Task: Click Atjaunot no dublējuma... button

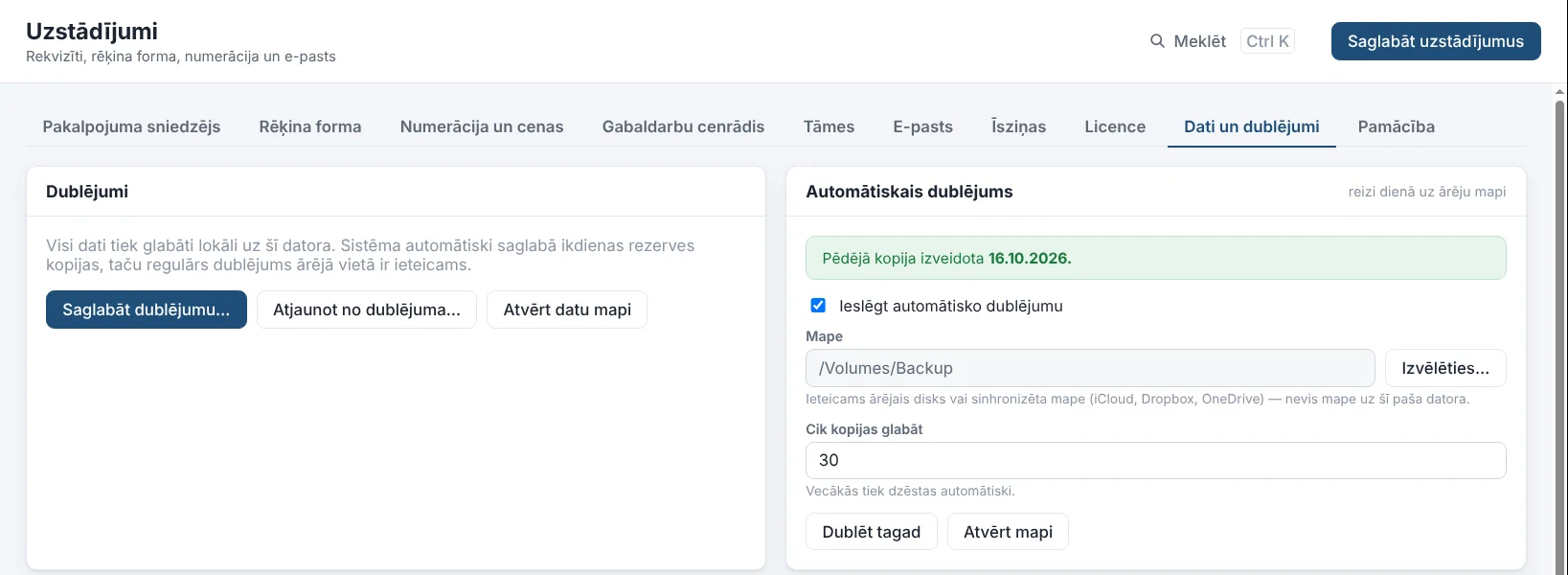Action: 367,310
